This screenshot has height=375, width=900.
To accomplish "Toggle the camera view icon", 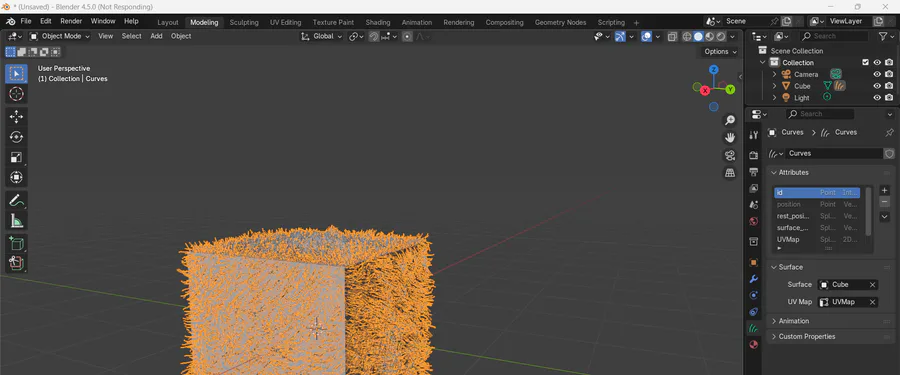I will [730, 156].
